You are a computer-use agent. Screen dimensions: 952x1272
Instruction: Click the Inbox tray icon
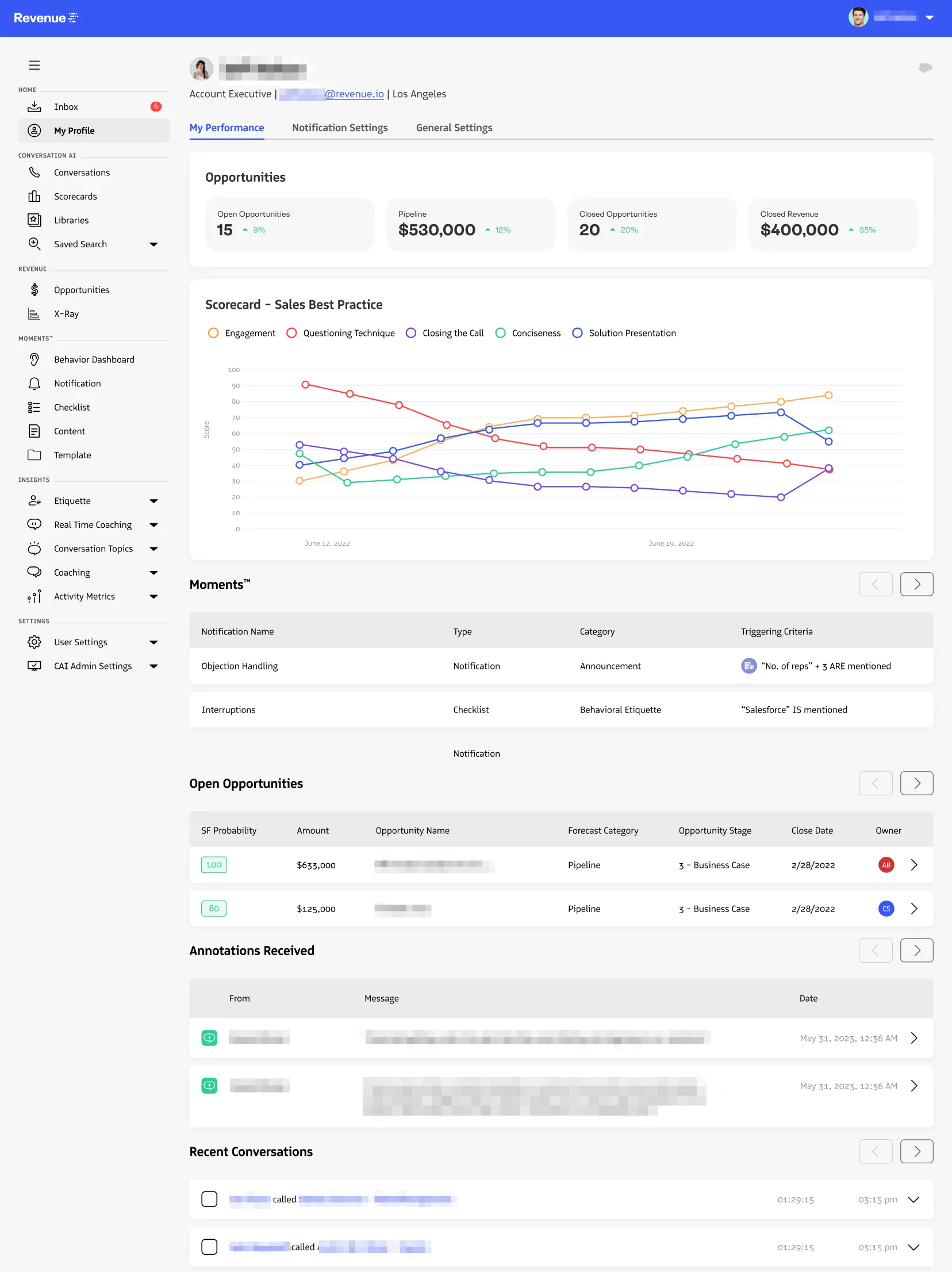[x=34, y=106]
